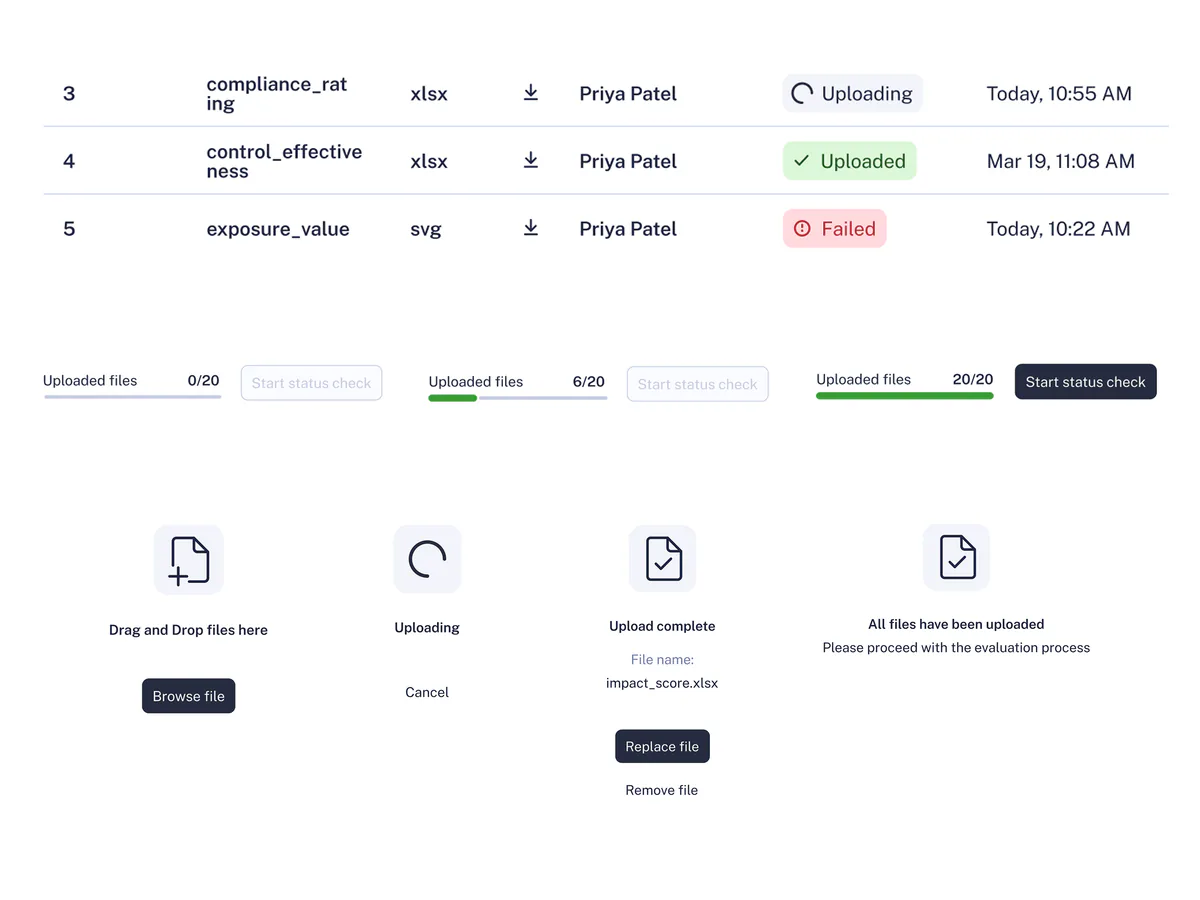1200x900 pixels.
Task: Click xlsx type in compliance_rating row
Action: [x=429, y=94]
